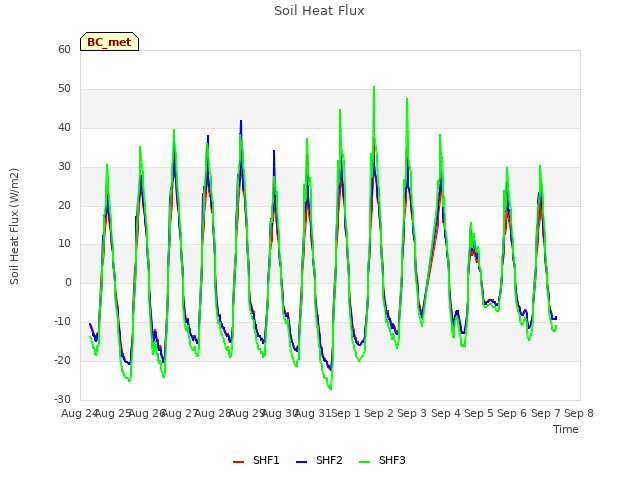Click the -20 y-axis tick label
Screen dimensions: 640x480
[62, 360]
